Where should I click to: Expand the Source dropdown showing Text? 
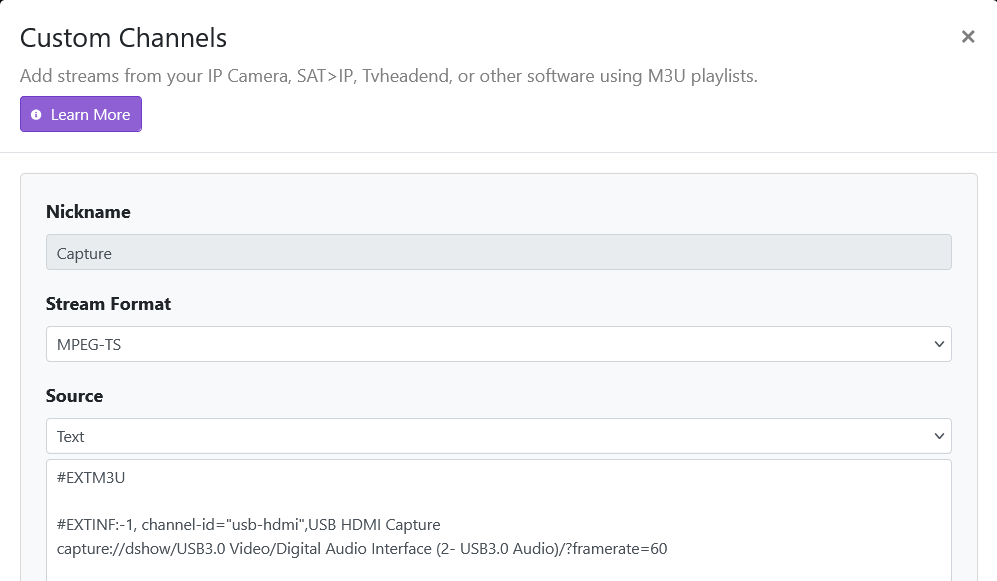498,436
